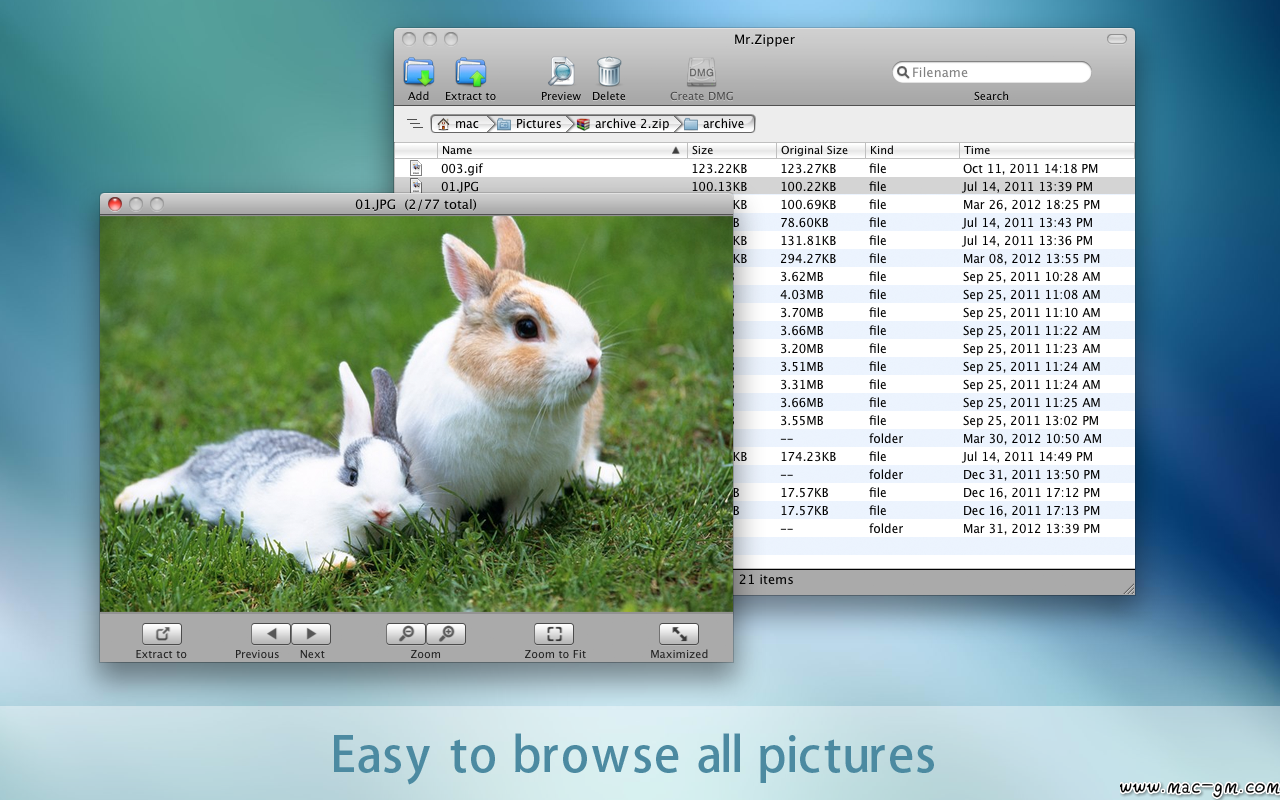Image resolution: width=1280 pixels, height=800 pixels.
Task: Click the 01.JPG file icon in list
Action: click(416, 187)
